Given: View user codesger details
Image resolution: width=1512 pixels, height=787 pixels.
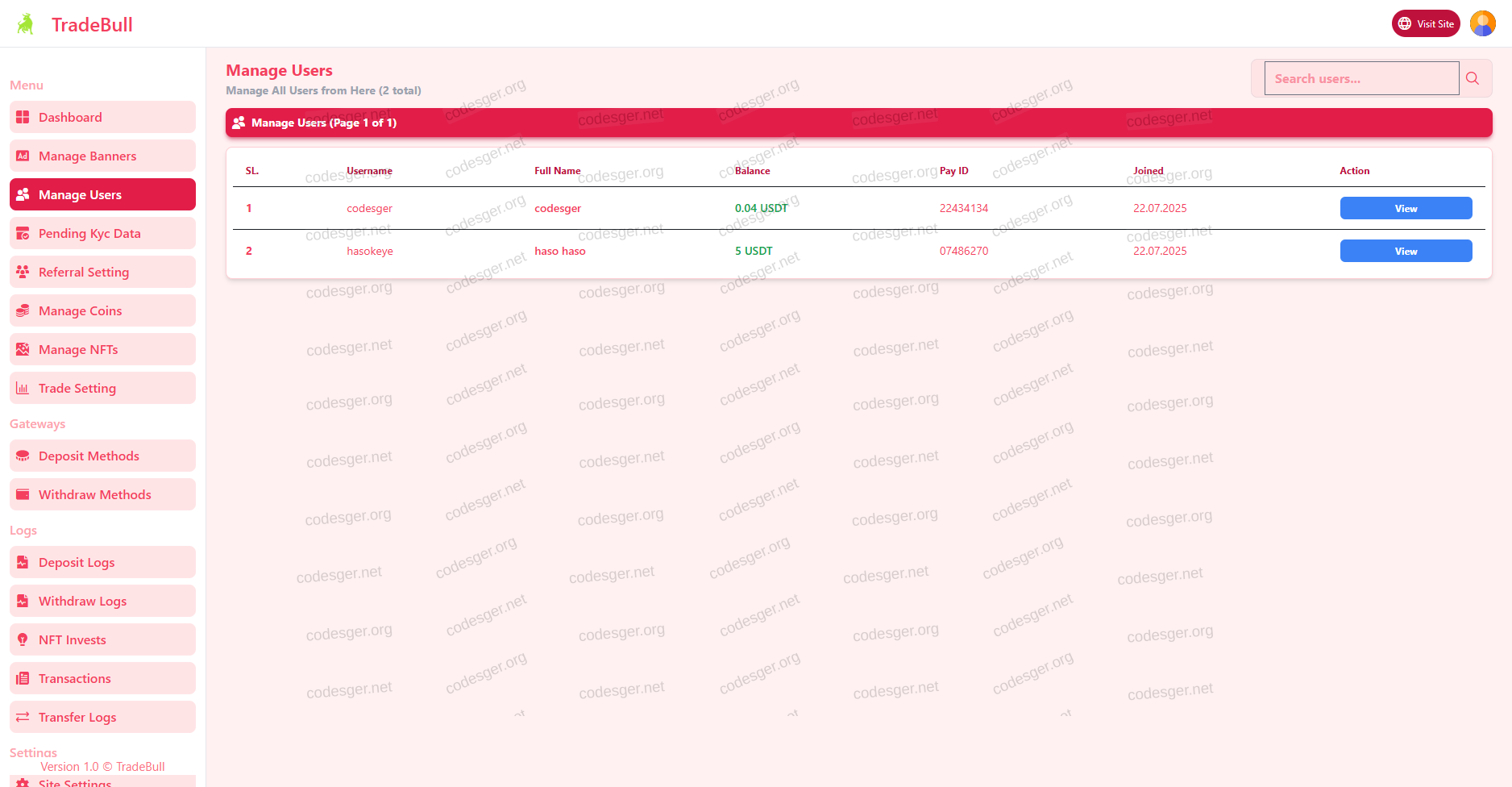Looking at the screenshot, I should point(1406,208).
